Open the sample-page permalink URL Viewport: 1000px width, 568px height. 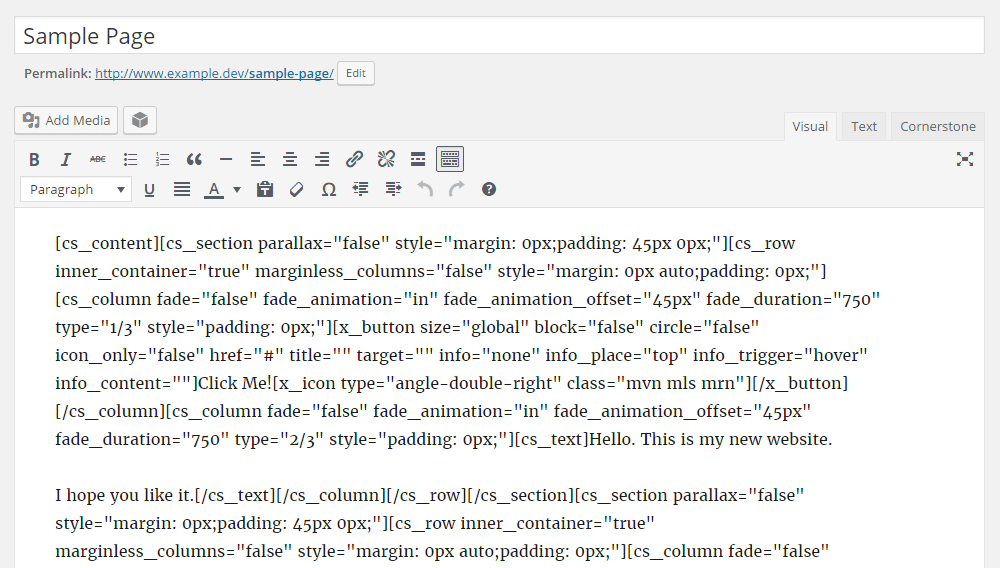coord(214,73)
